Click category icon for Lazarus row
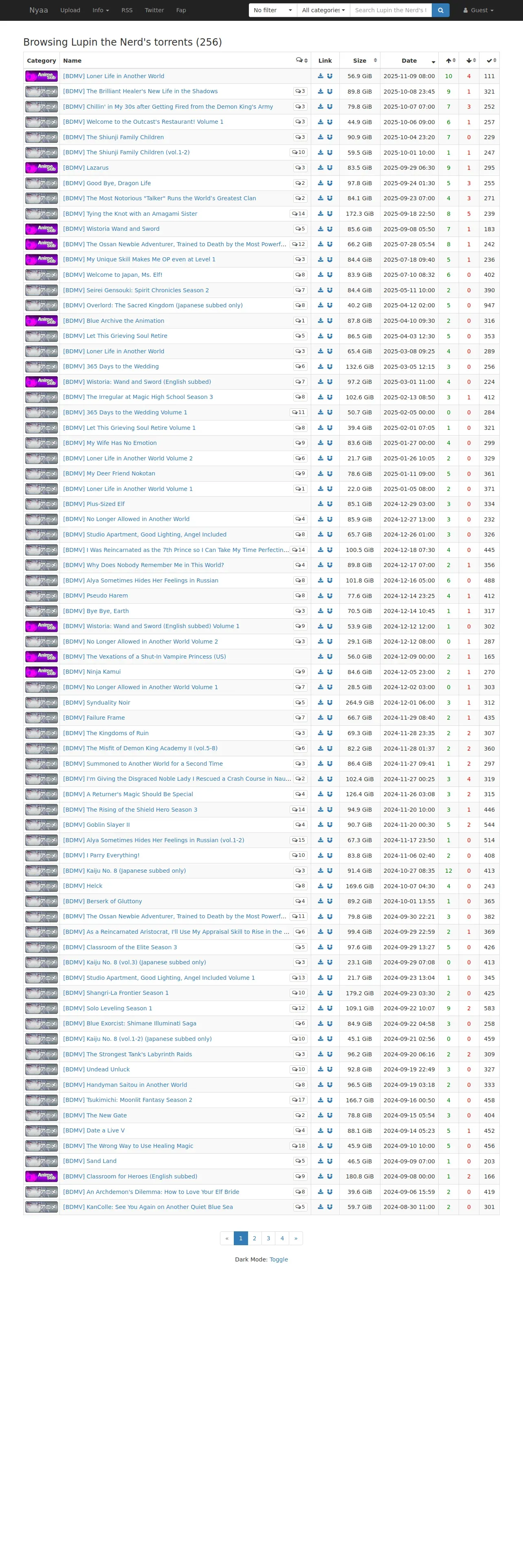 click(42, 168)
